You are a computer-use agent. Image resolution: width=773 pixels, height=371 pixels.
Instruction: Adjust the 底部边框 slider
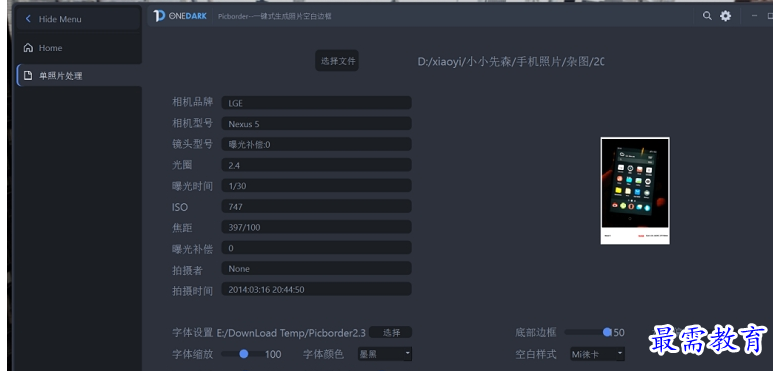coord(588,333)
